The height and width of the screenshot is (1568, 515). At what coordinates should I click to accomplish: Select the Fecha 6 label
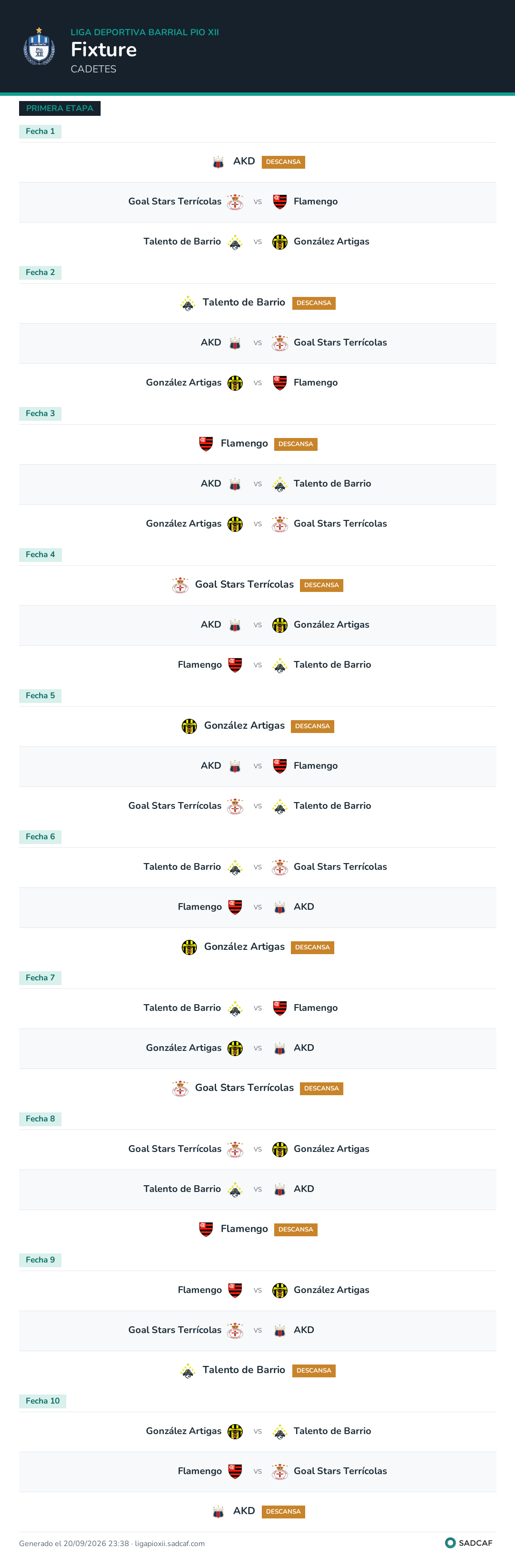point(40,837)
